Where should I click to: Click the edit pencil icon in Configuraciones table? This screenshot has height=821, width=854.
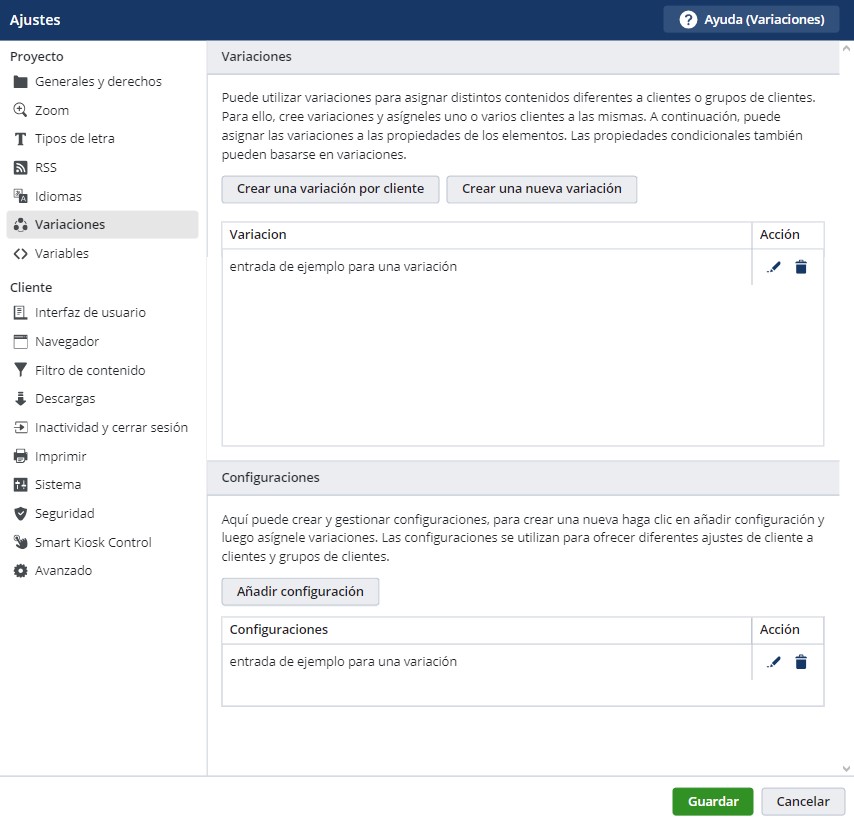[773, 662]
